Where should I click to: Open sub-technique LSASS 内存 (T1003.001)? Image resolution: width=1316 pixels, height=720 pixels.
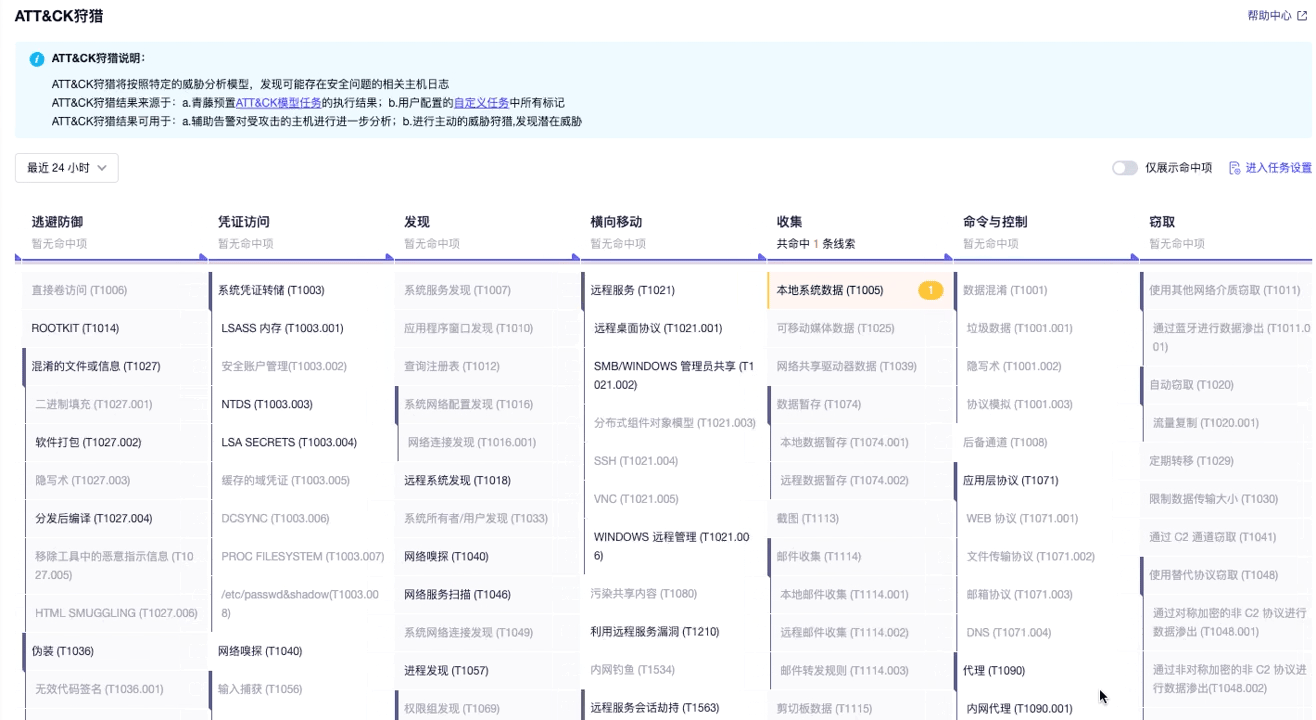pos(282,329)
